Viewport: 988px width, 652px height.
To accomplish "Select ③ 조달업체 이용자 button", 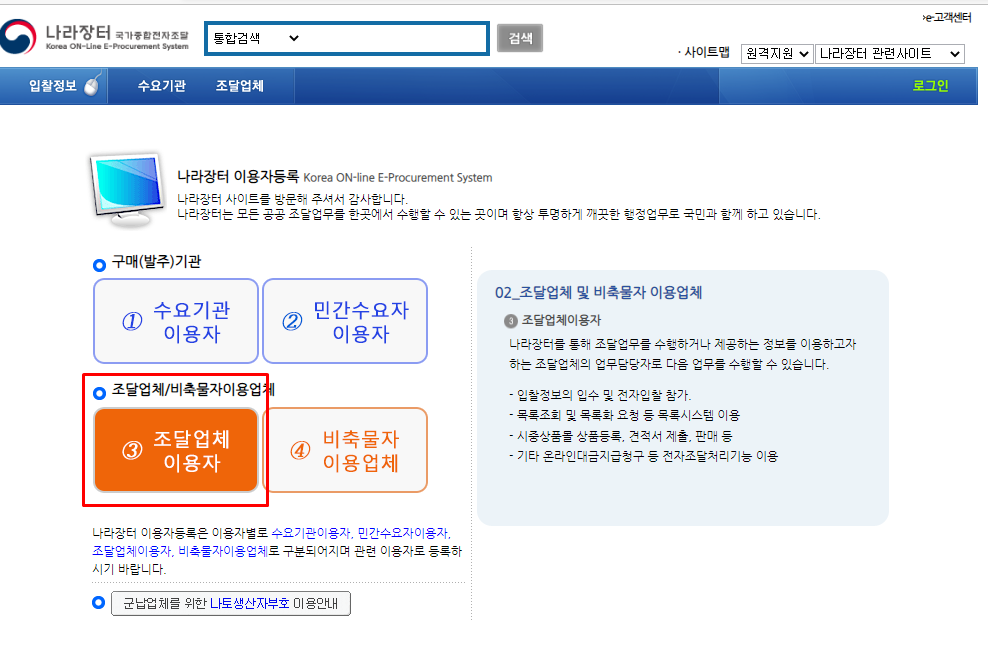I will point(176,450).
